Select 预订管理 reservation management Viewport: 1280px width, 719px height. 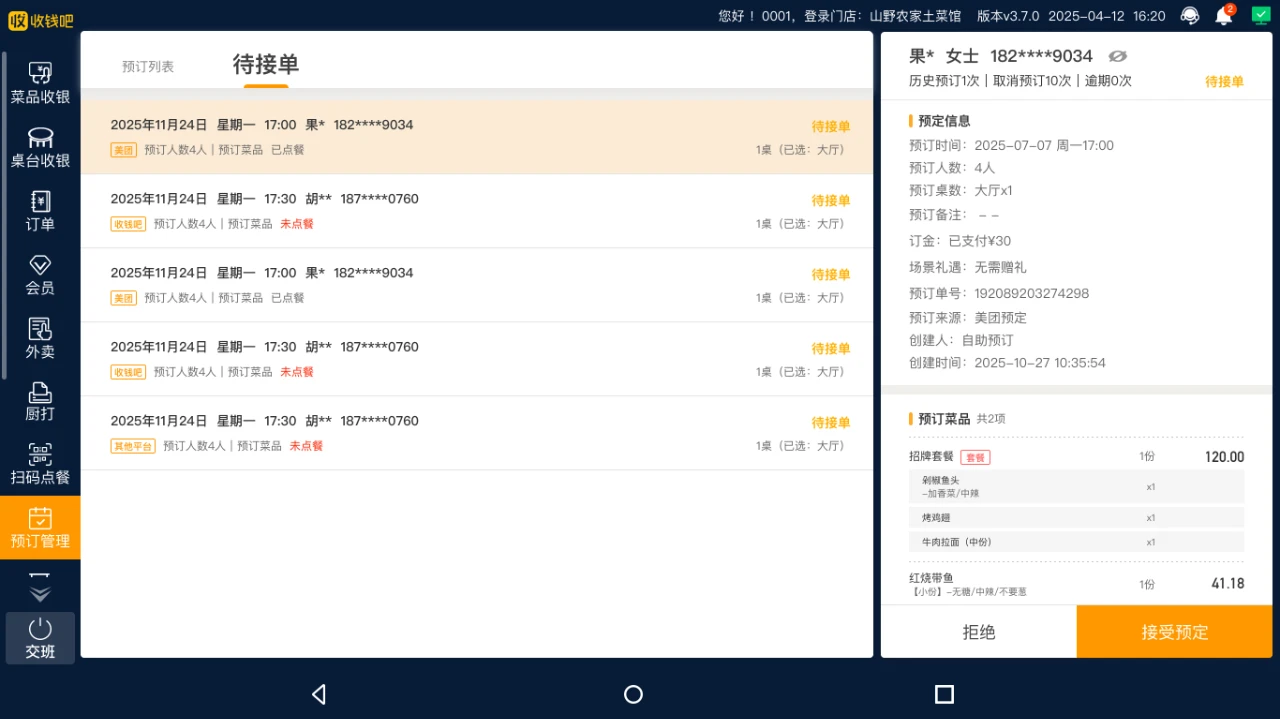click(x=40, y=528)
